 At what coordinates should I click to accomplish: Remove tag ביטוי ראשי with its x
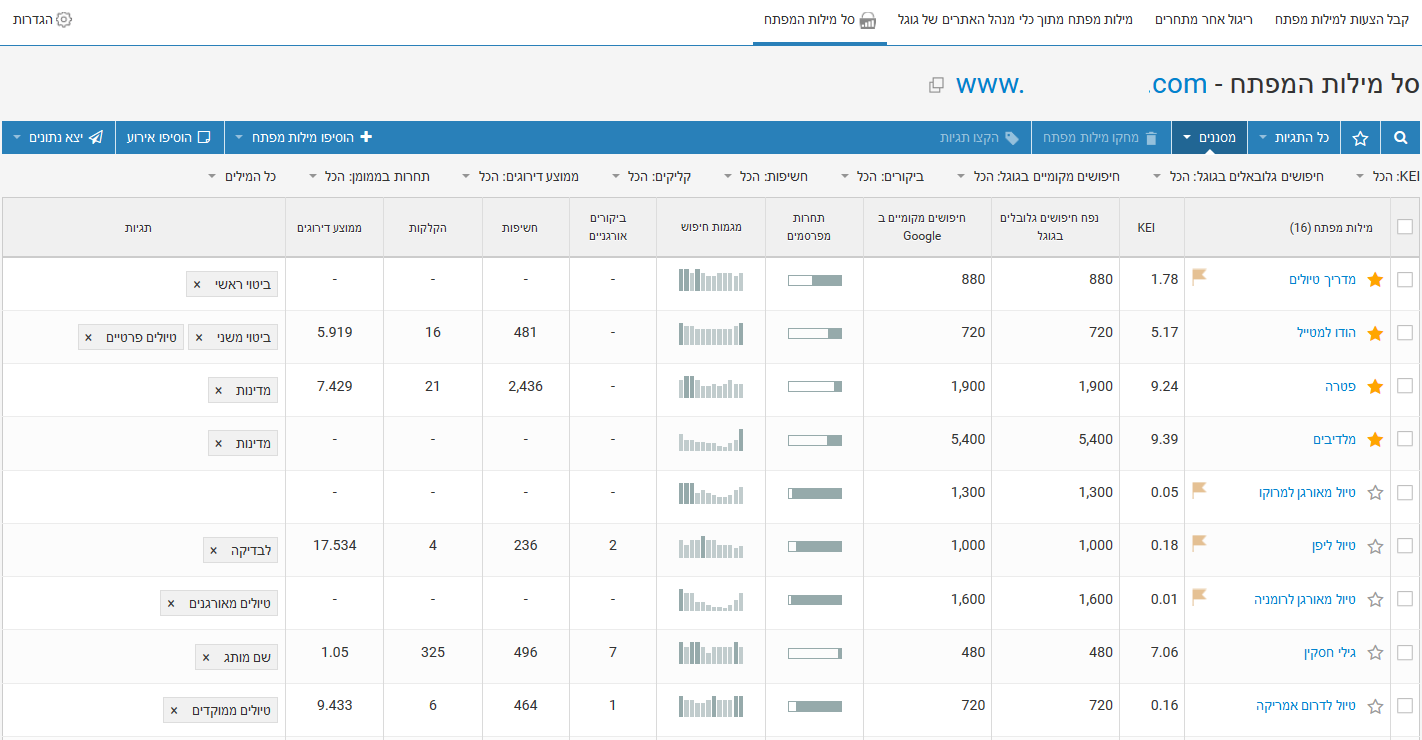[x=197, y=285]
